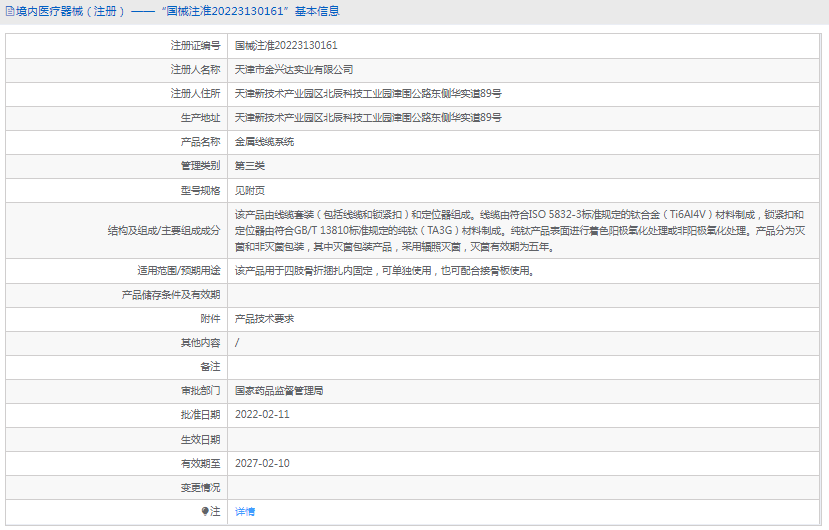Click the 适用范围/预期用途 label
The height and width of the screenshot is (530, 829).
179,271
